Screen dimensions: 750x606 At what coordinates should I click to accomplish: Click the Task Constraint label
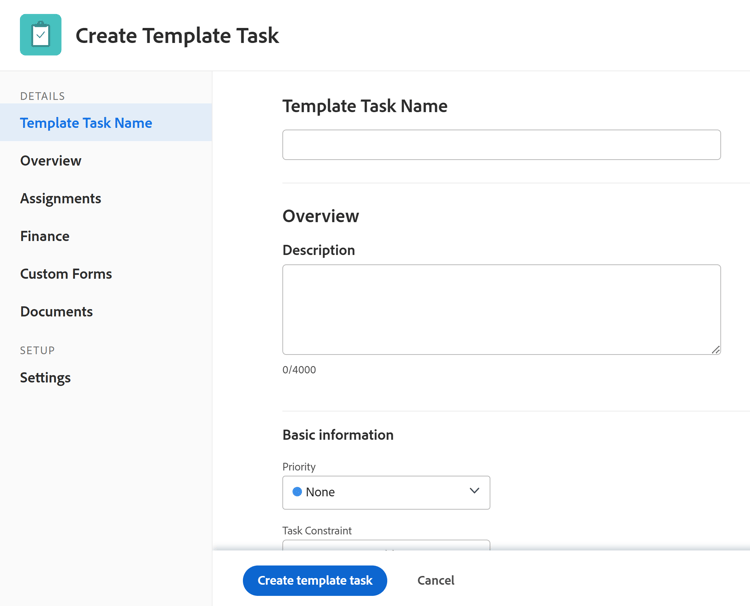pos(317,530)
